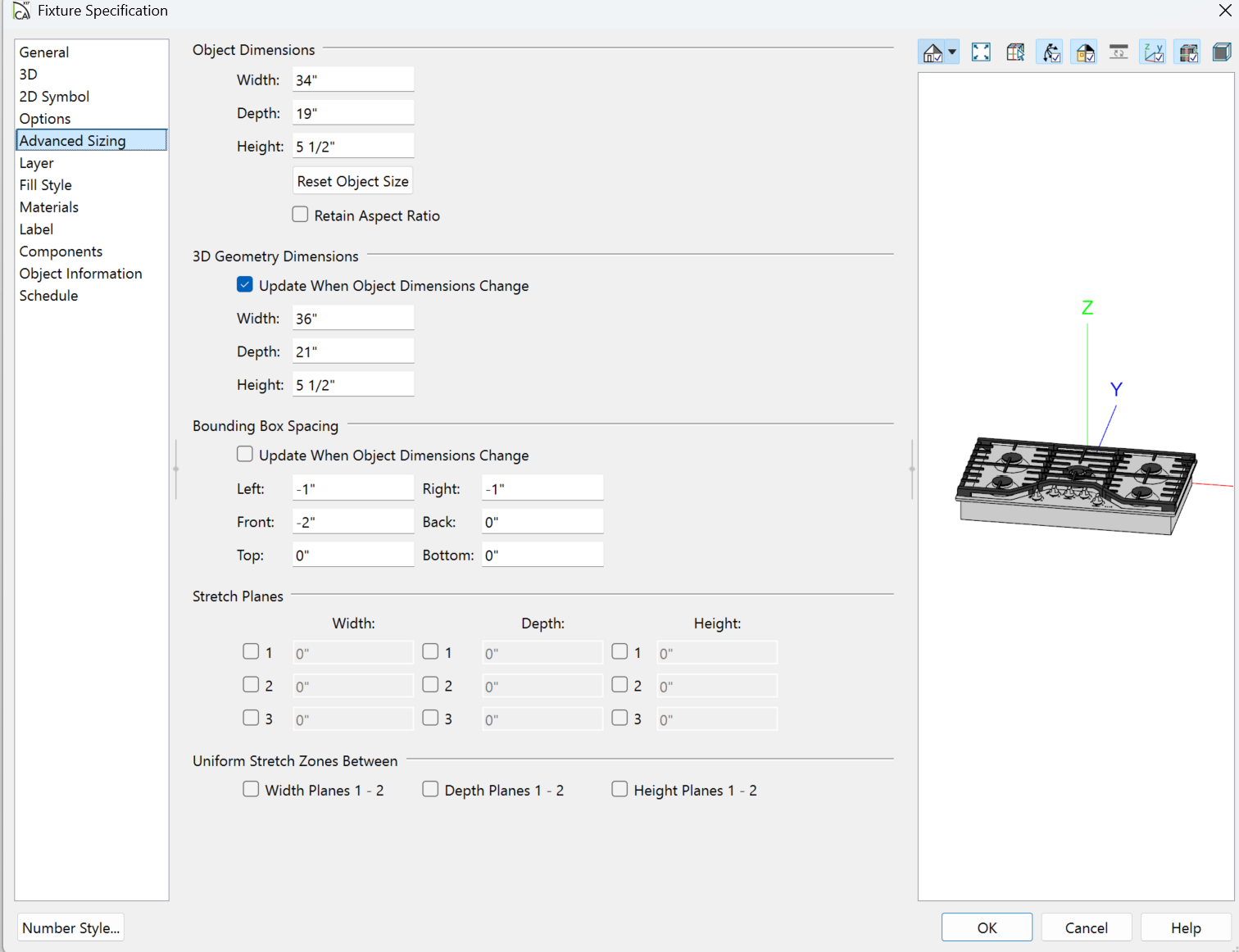
Task: Switch to the 2D Symbol panel
Action: (x=54, y=97)
